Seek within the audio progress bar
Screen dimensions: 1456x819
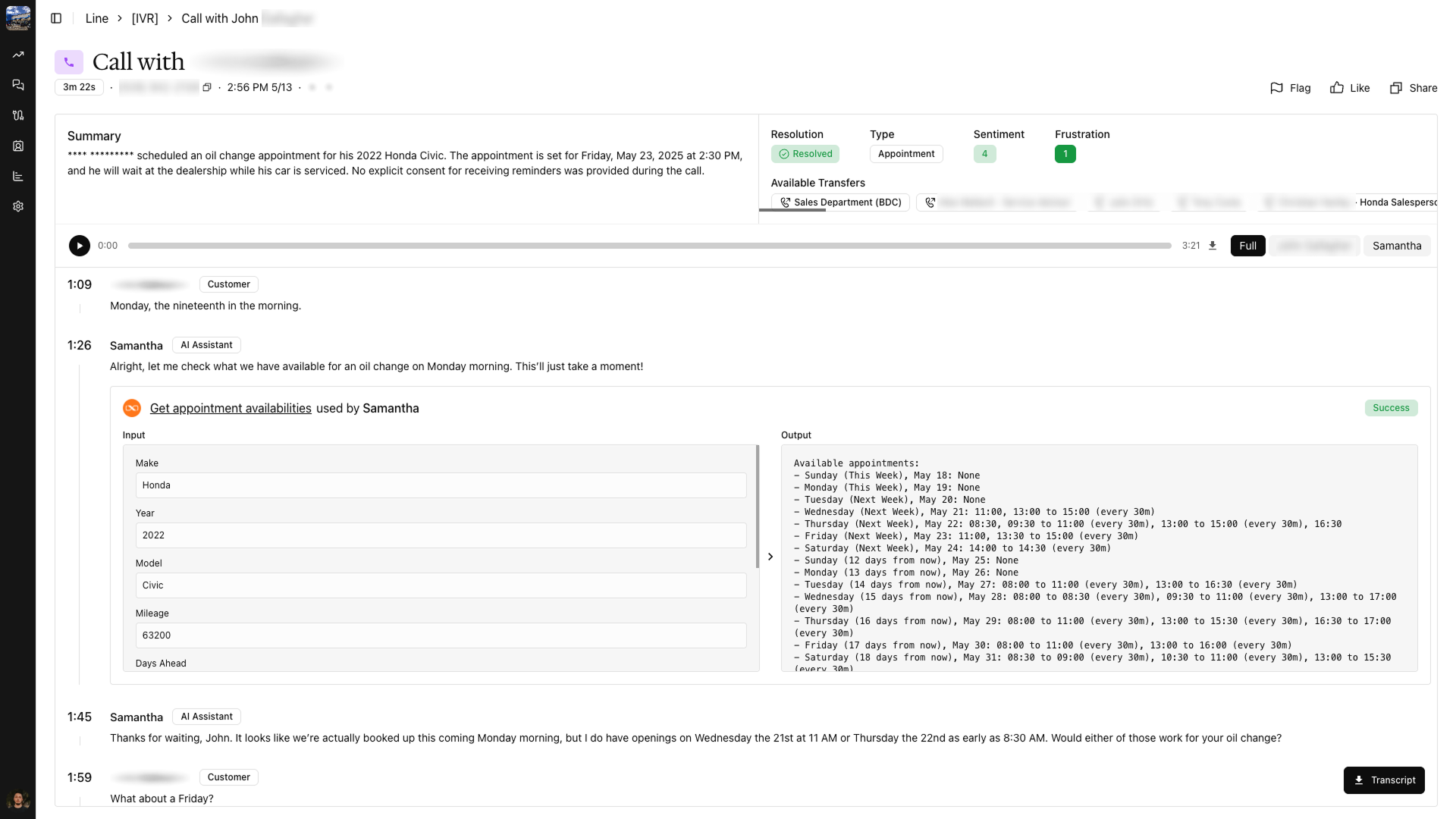pyautogui.click(x=649, y=246)
